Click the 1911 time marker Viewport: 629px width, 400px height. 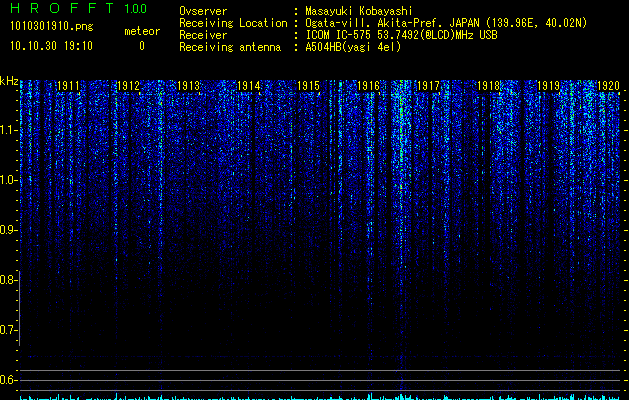click(x=69, y=85)
